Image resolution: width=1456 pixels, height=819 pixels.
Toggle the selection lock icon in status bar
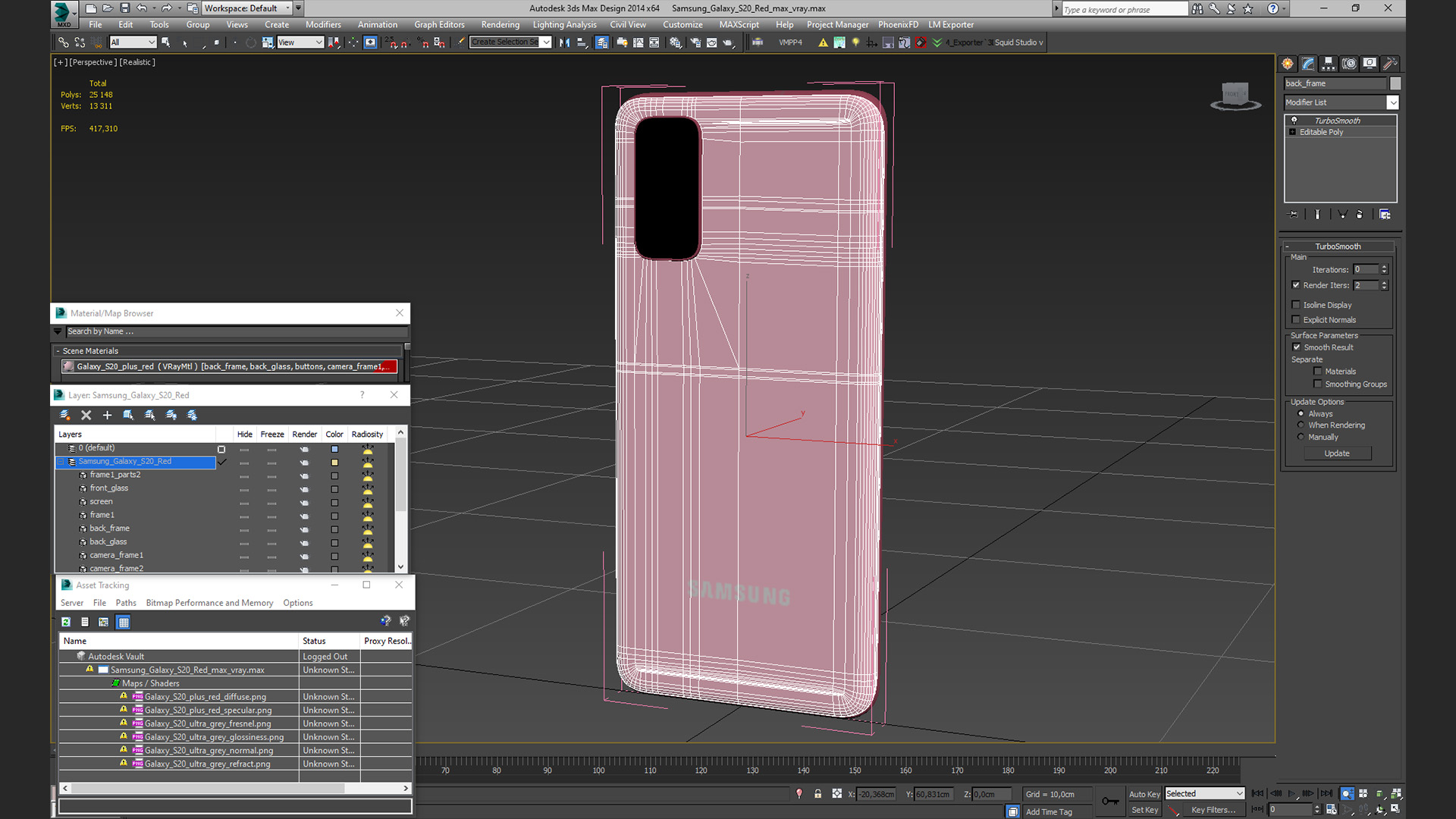pyautogui.click(x=817, y=793)
